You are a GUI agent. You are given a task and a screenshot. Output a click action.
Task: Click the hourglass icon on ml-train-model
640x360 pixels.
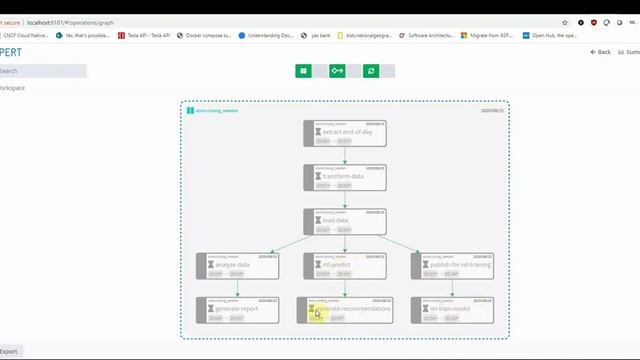[x=425, y=309]
